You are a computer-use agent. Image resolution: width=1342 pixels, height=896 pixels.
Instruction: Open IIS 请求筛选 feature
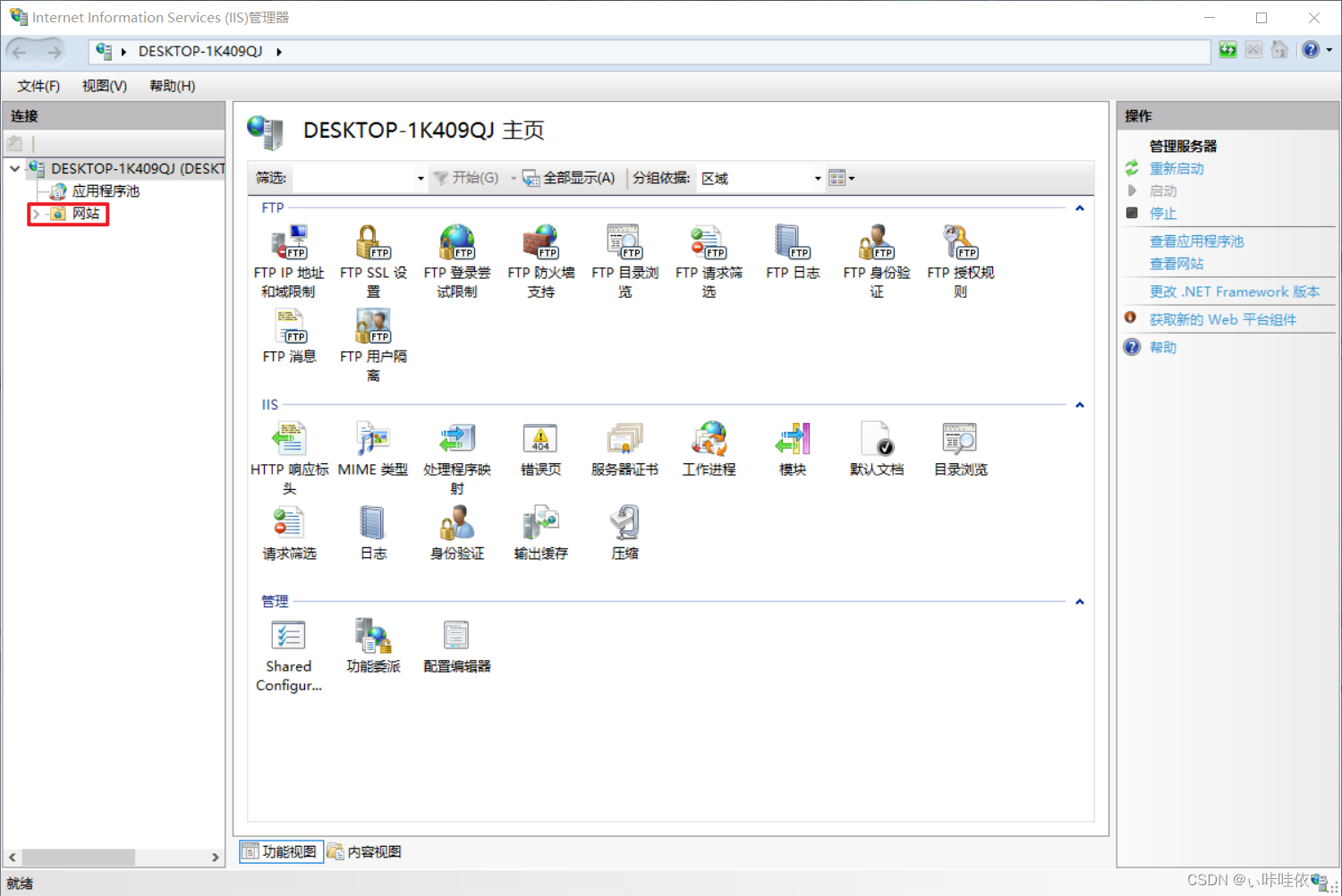[x=289, y=533]
